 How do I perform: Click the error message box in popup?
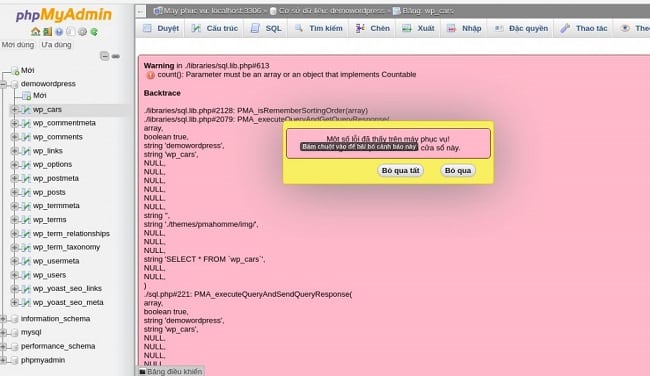tap(388, 143)
